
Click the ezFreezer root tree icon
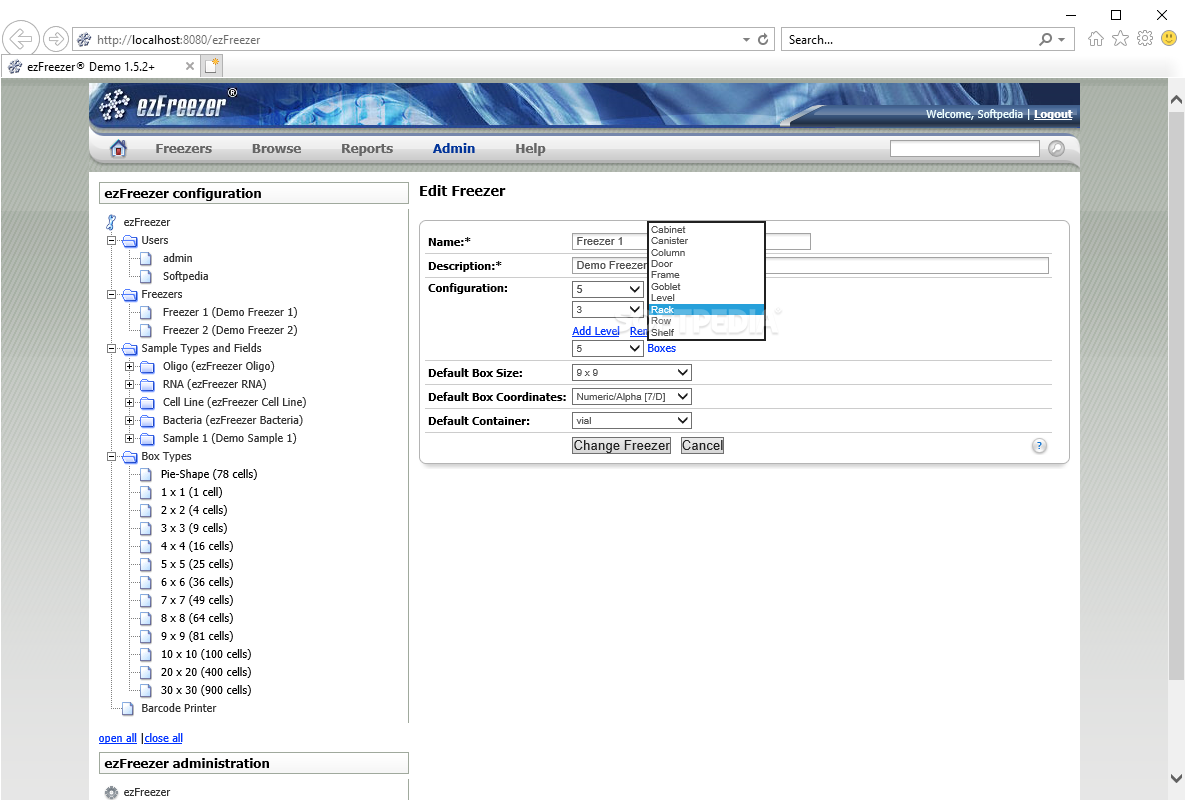point(111,222)
